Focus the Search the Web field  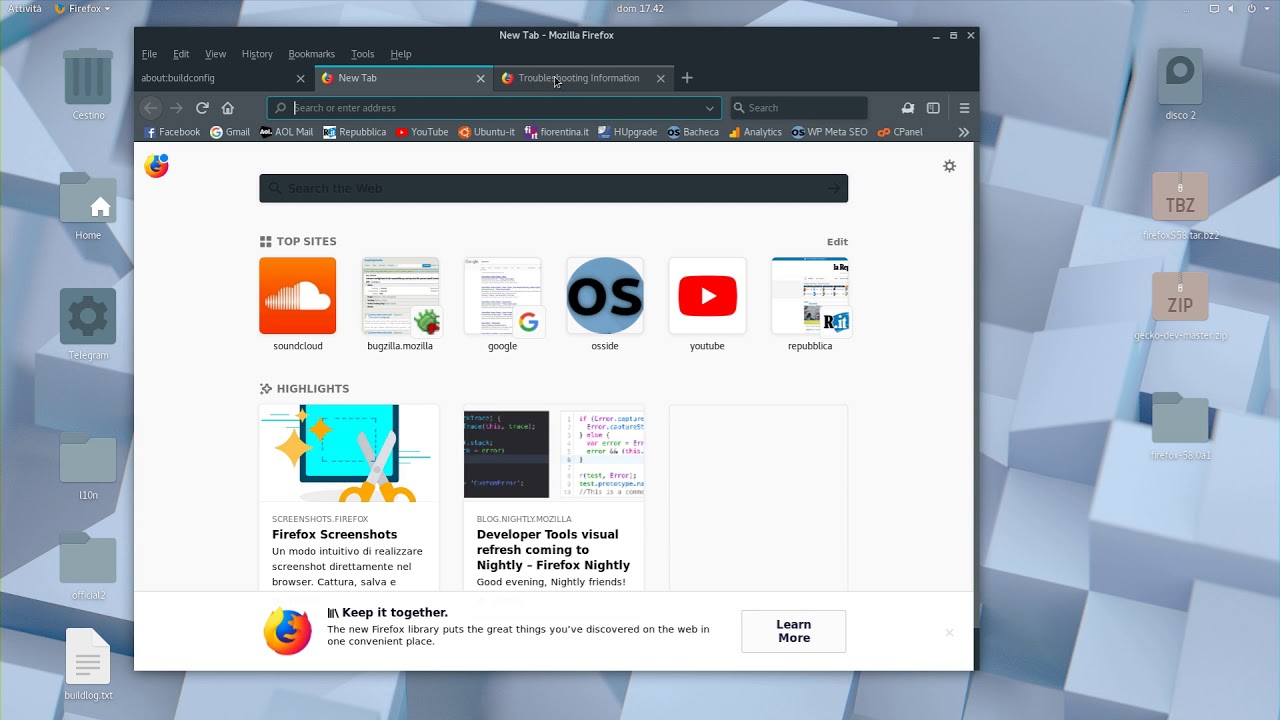pos(554,188)
